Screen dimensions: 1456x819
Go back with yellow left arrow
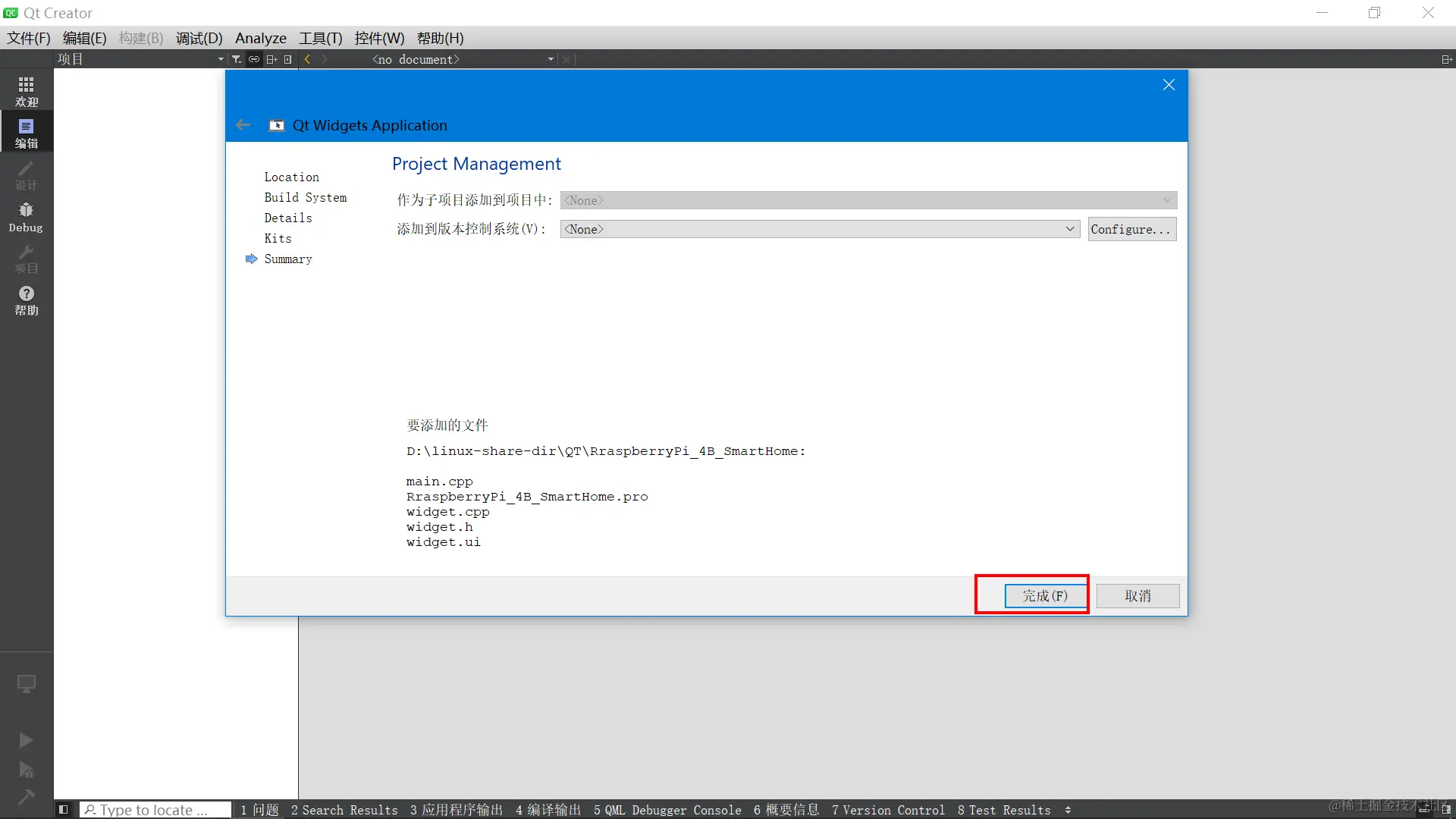click(x=307, y=59)
